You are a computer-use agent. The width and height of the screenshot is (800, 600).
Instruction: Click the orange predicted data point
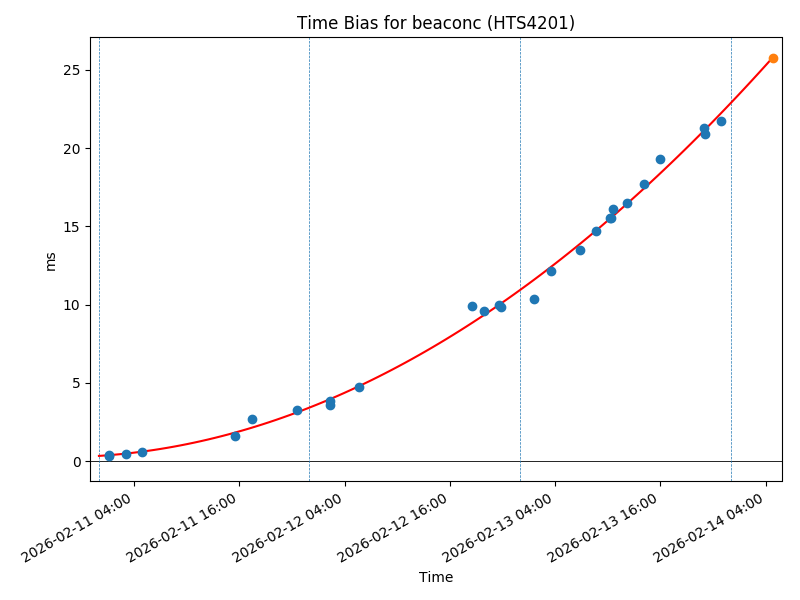pos(773,58)
